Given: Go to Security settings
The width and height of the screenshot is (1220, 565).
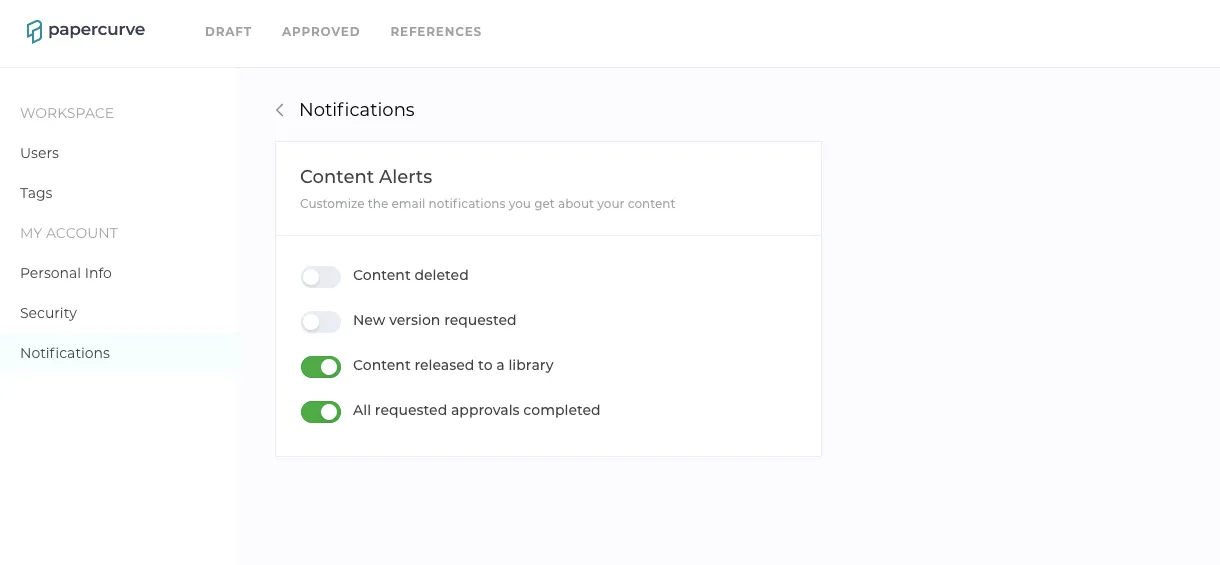Looking at the screenshot, I should pos(48,313).
